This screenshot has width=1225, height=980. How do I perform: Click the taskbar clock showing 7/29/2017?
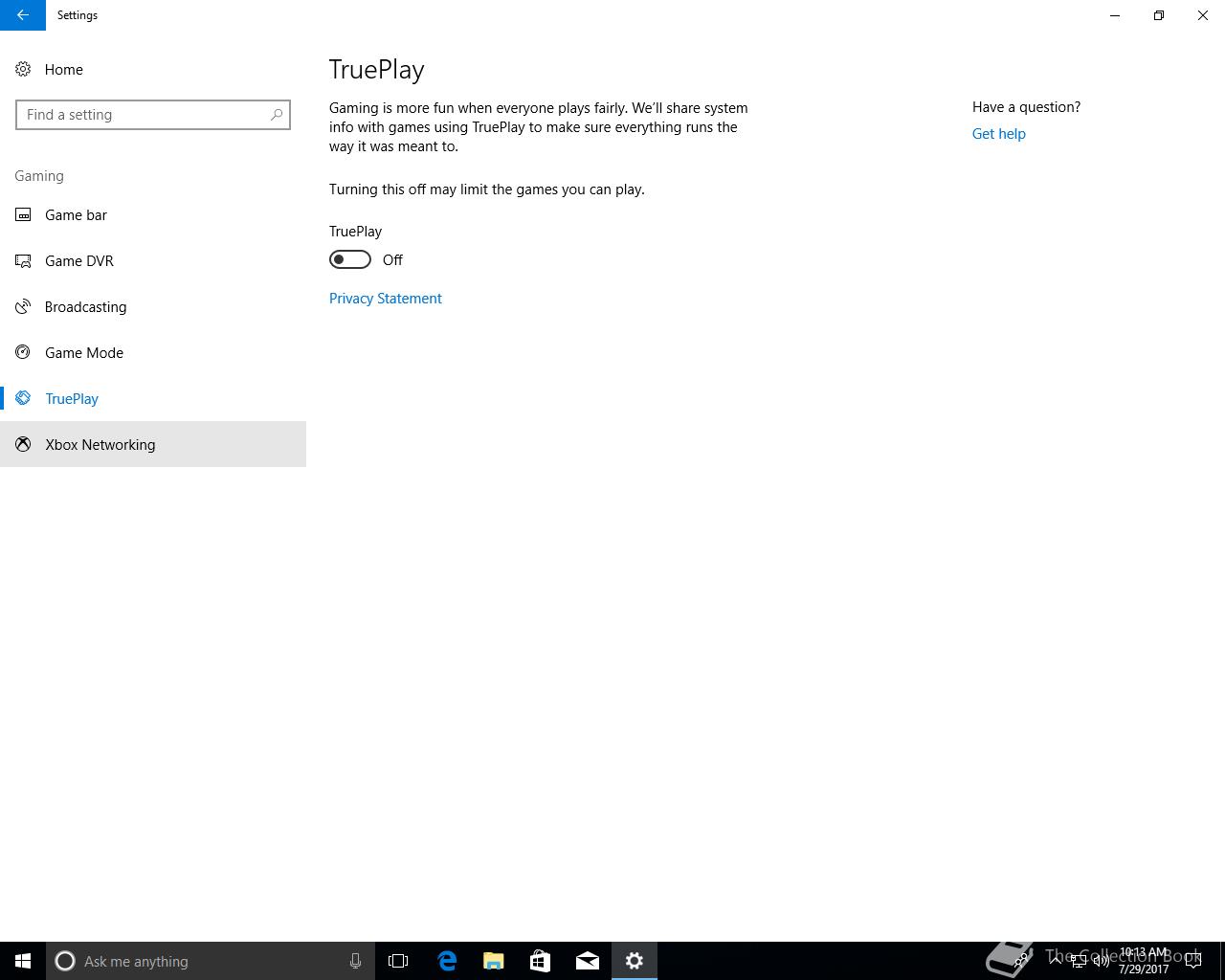(1144, 961)
